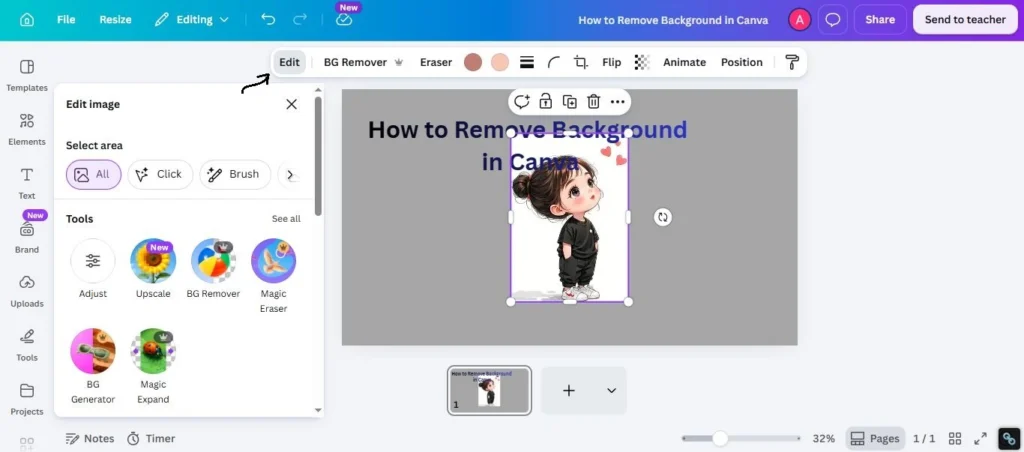The height and width of the screenshot is (452, 1024).
Task: Select page 1 thumbnail
Action: 489,390
